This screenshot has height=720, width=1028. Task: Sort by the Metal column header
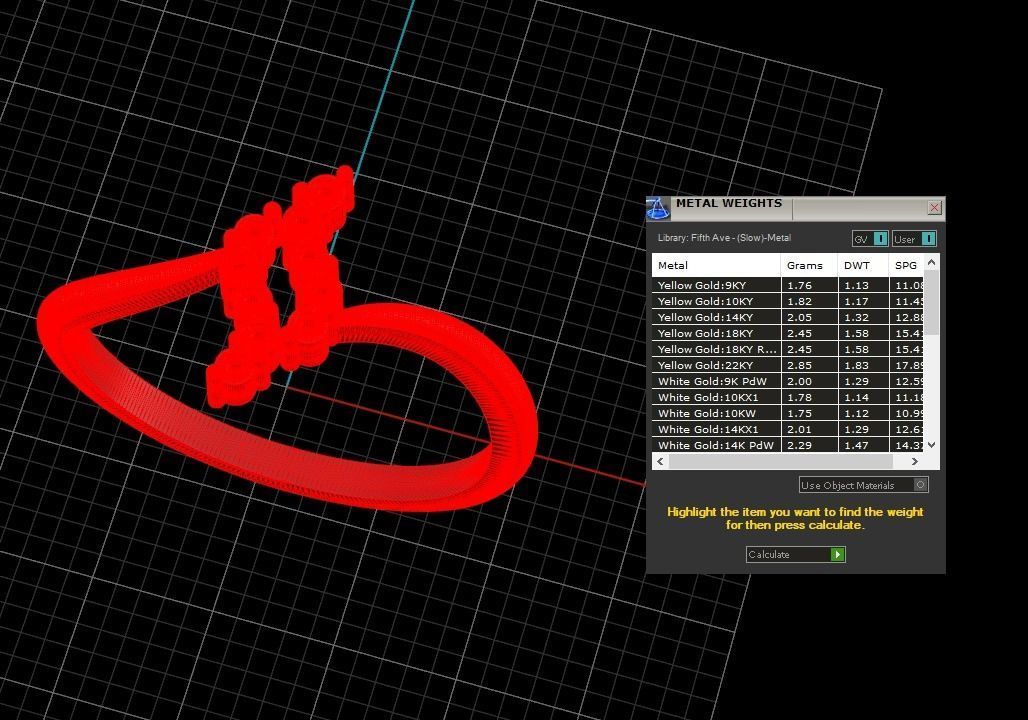pyautogui.click(x=716, y=266)
